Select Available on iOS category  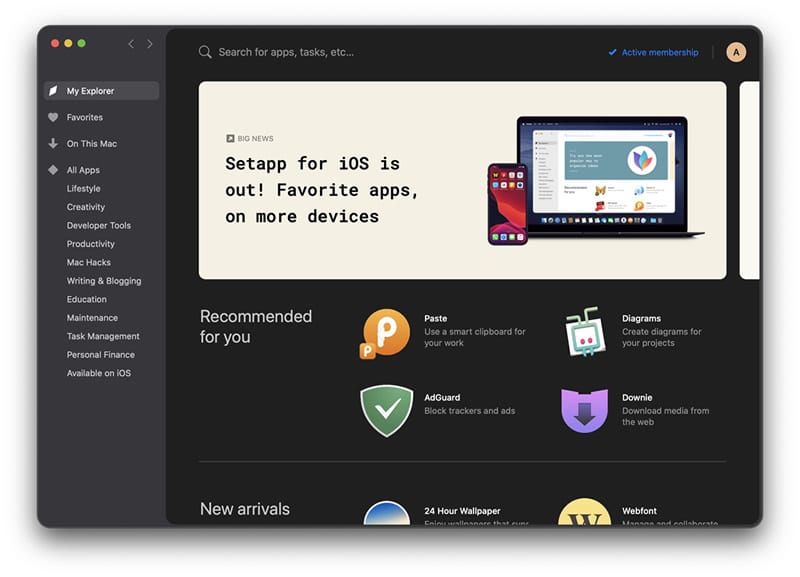[99, 373]
